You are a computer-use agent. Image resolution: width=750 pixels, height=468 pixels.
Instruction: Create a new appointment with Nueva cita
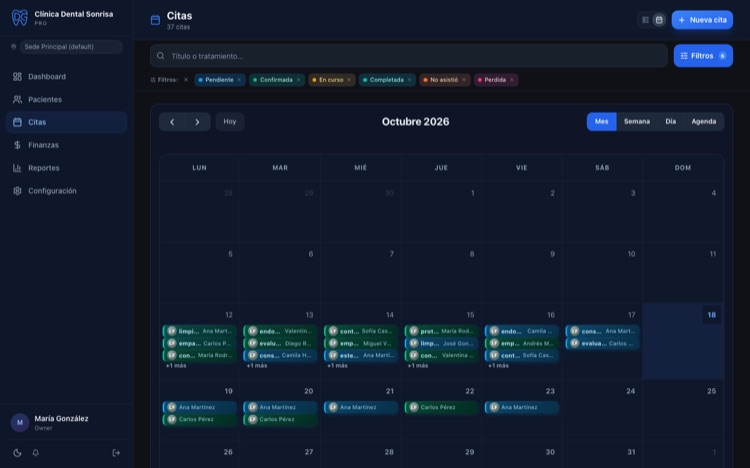(x=702, y=20)
